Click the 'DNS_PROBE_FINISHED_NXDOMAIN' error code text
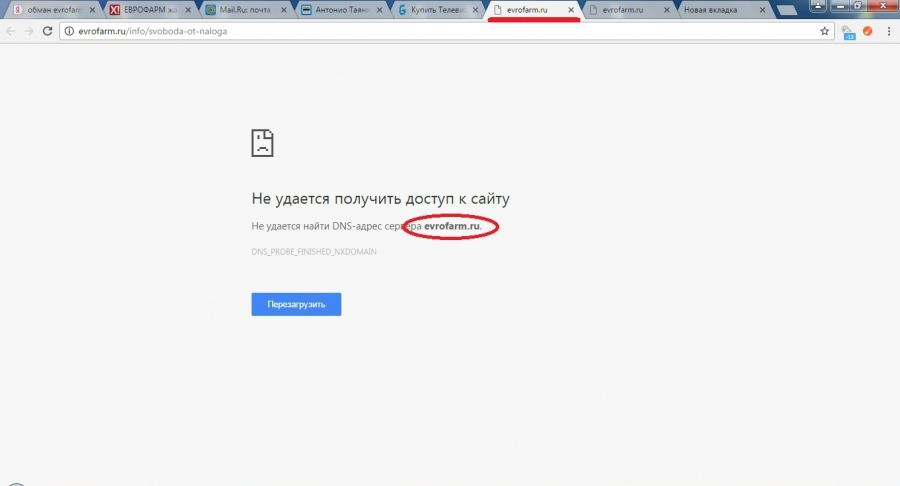The height and width of the screenshot is (486, 900). click(x=314, y=251)
